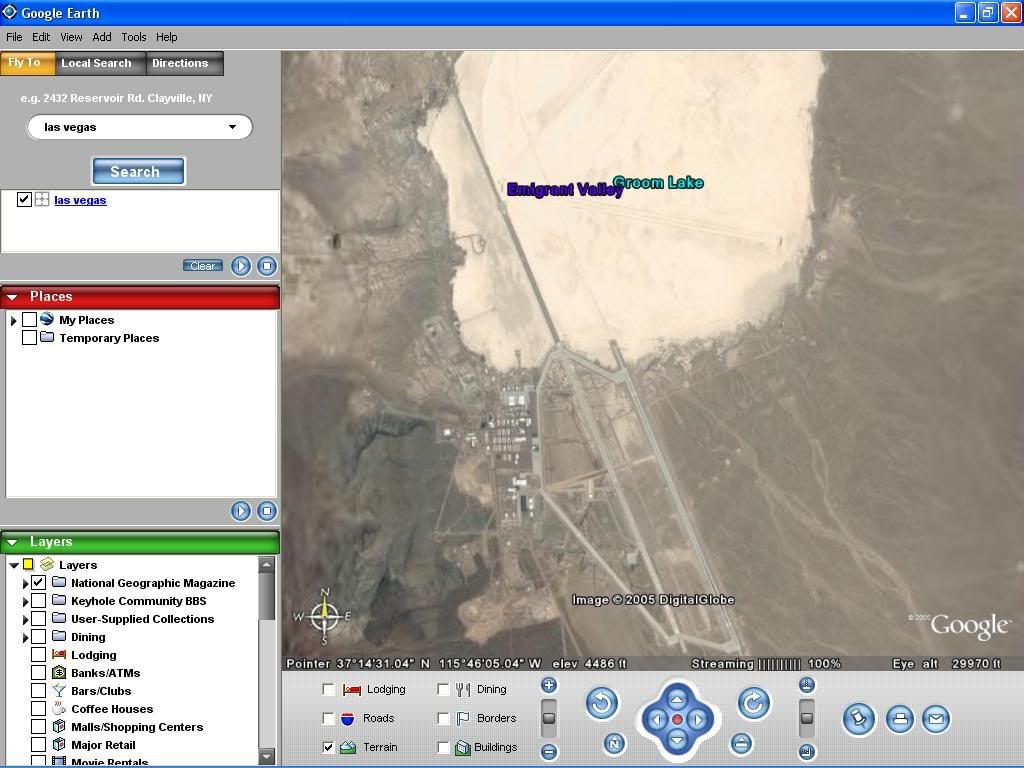
Task: Move view left with navigation pad arrow
Action: tap(656, 720)
